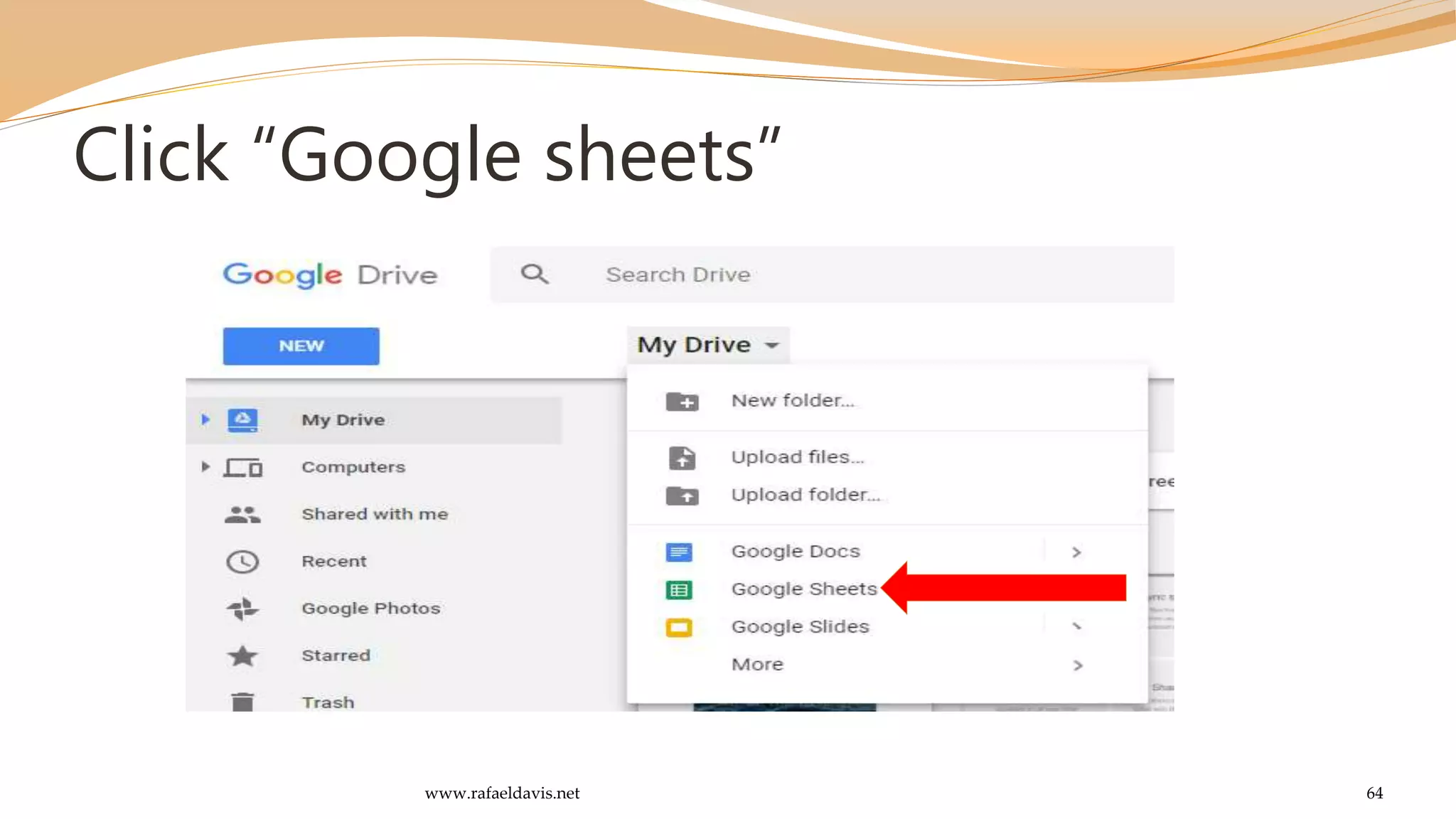Open Starred in the sidebar

336,655
